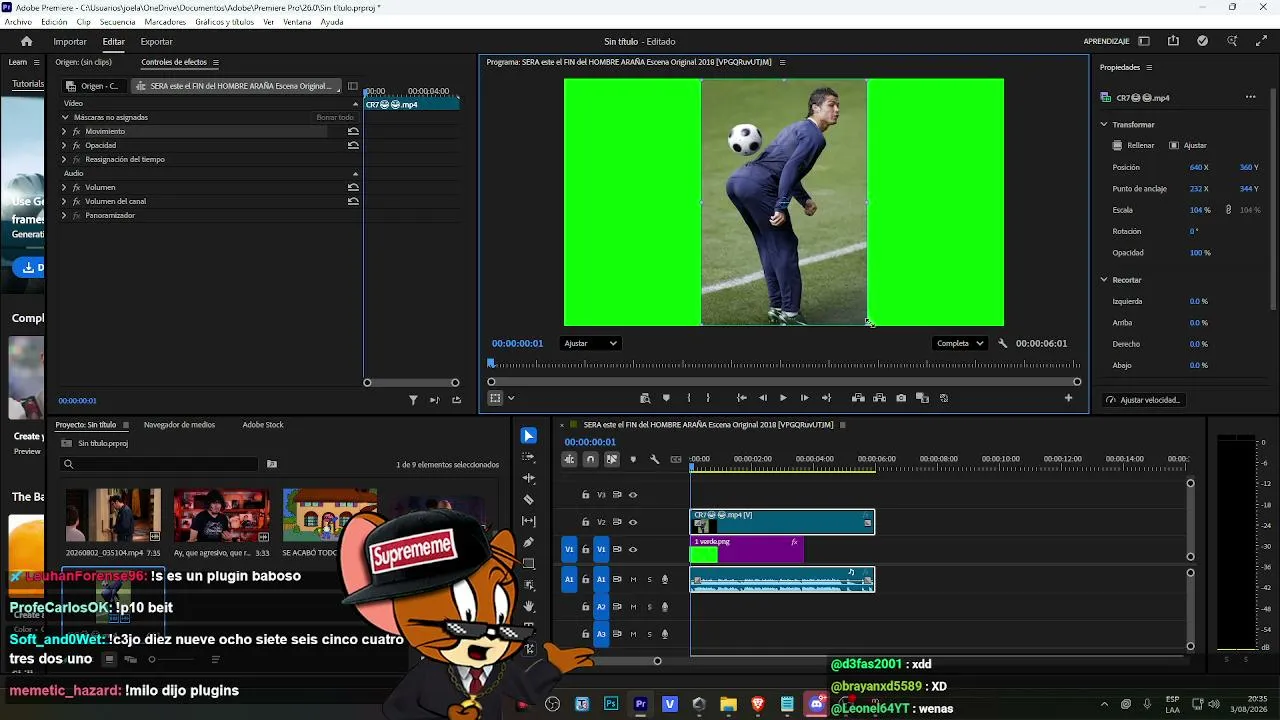Select the Track Select Forward tool

point(529,457)
